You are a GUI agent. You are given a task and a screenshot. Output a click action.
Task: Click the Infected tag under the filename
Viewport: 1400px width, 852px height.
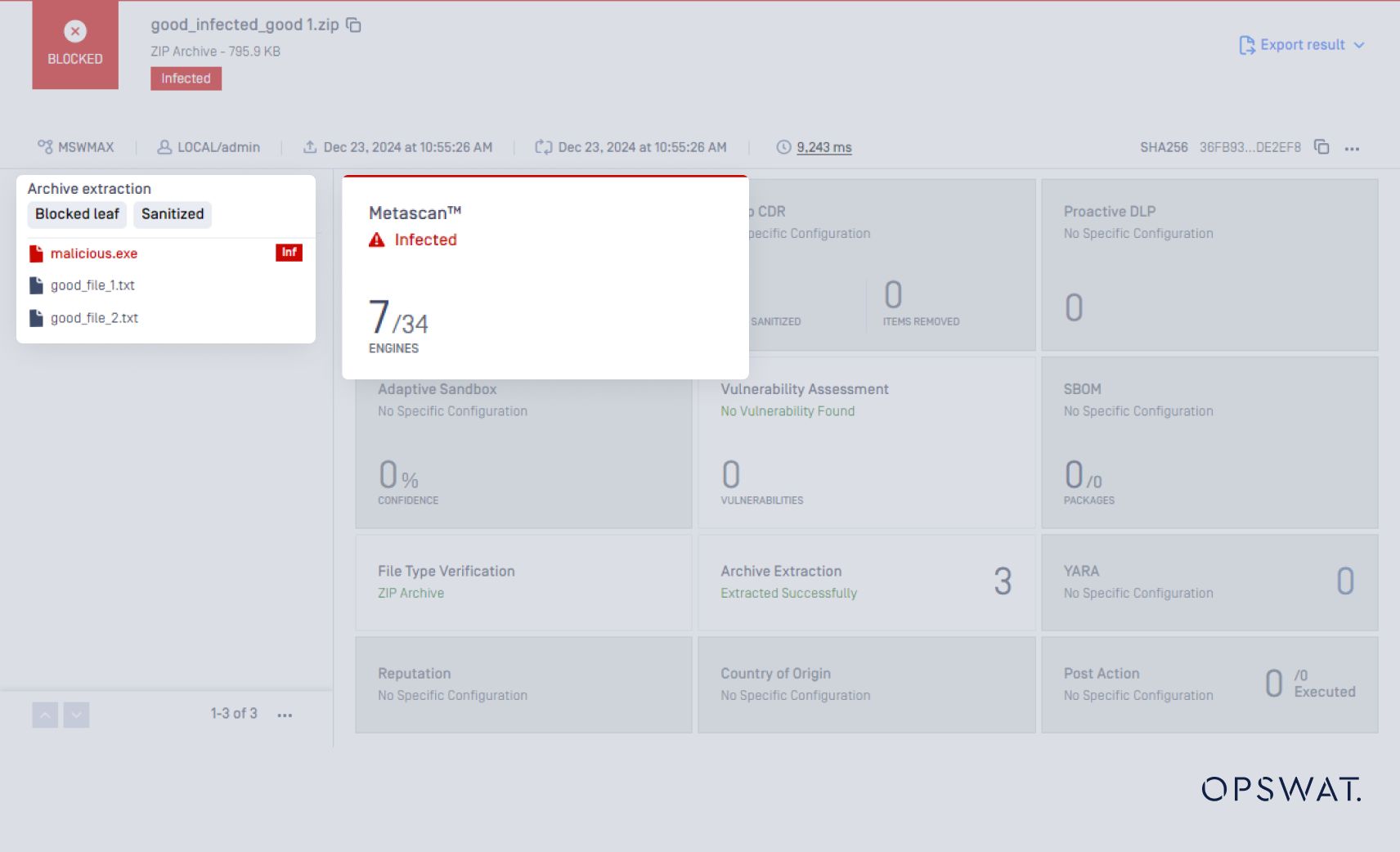pyautogui.click(x=186, y=78)
